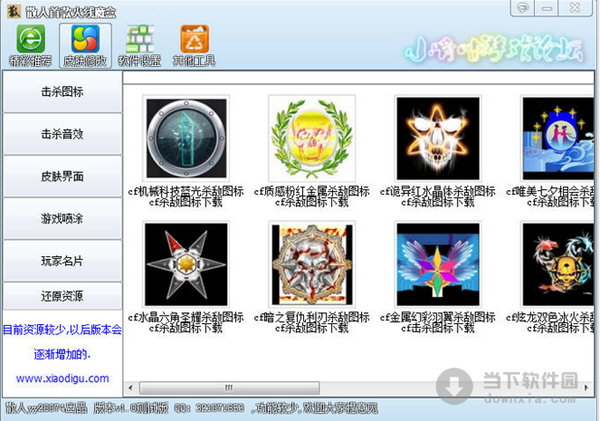
Task: Select the cf质感粉红金属 kill icon thumbnail
Action: click(312, 138)
